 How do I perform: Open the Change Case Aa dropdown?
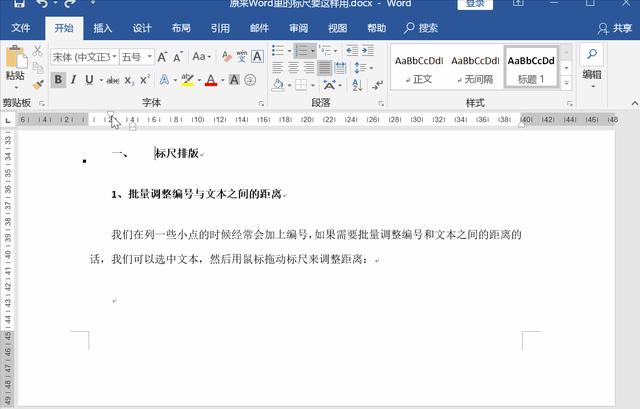[x=202, y=57]
